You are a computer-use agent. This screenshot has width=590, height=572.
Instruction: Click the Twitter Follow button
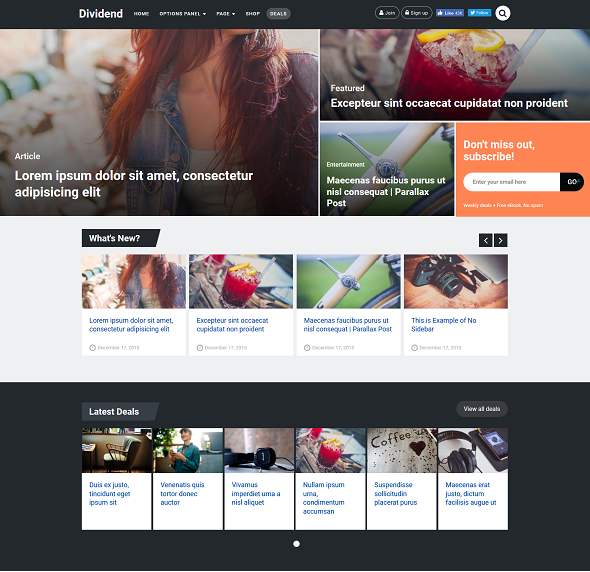479,13
